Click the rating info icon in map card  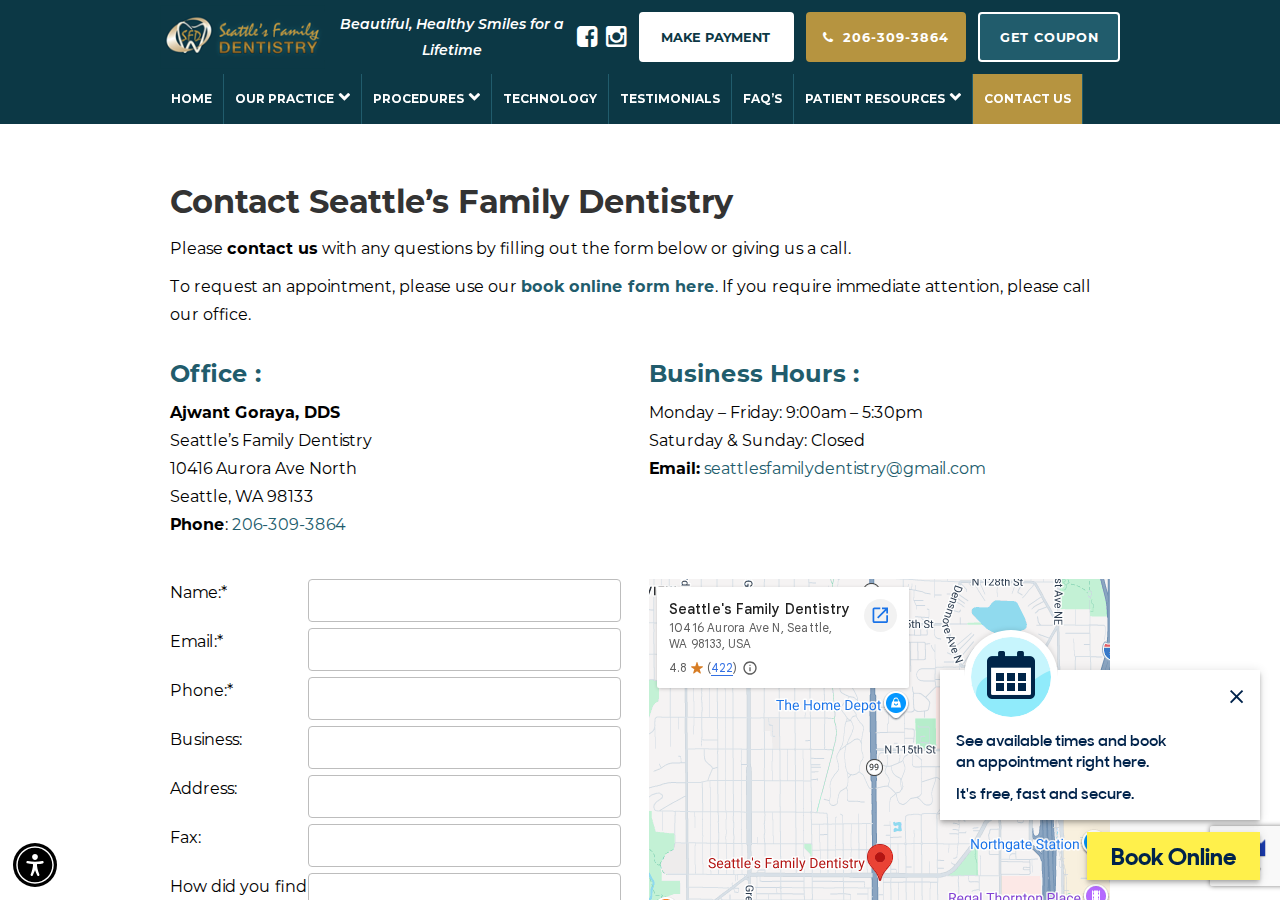[750, 668]
